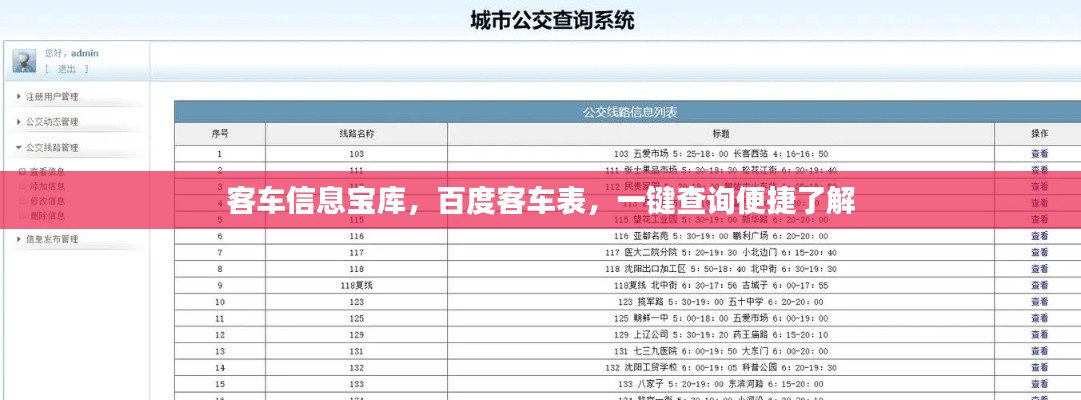Click title text '125 朝鲜一中'
Viewport: 1081px width, 400px height.
(642, 319)
